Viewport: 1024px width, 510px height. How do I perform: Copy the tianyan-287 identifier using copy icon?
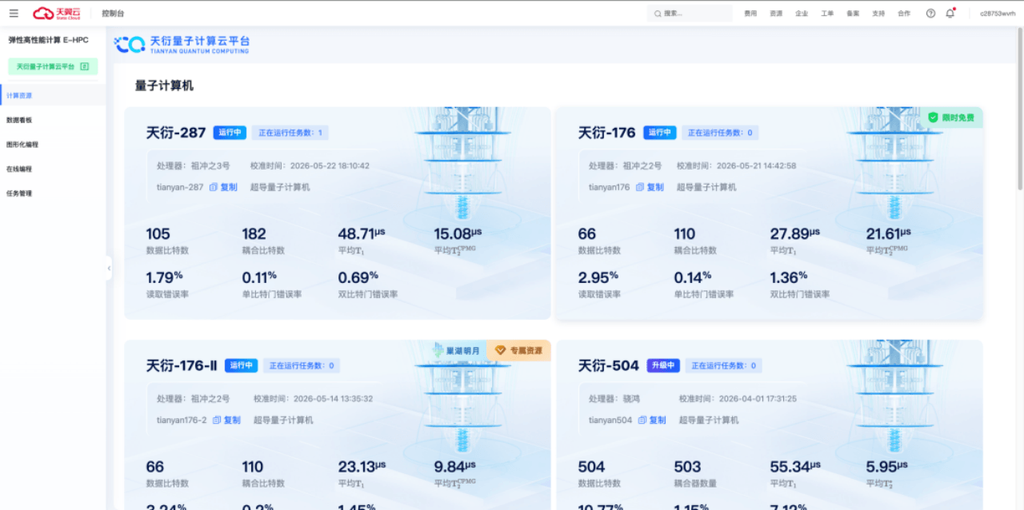[x=214, y=187]
